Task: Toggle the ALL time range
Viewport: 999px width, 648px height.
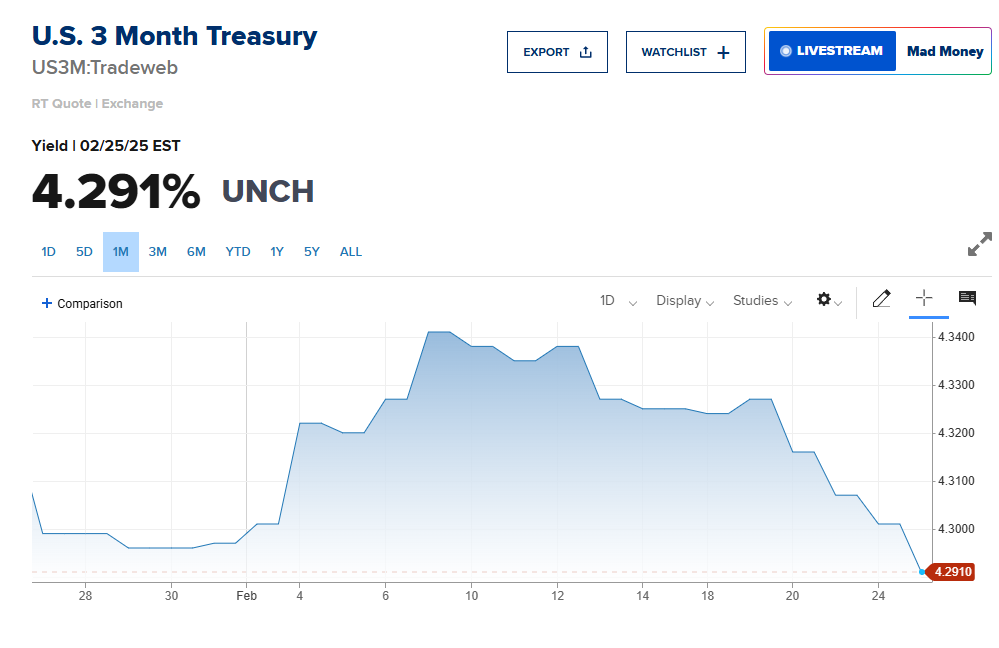Action: [x=351, y=252]
